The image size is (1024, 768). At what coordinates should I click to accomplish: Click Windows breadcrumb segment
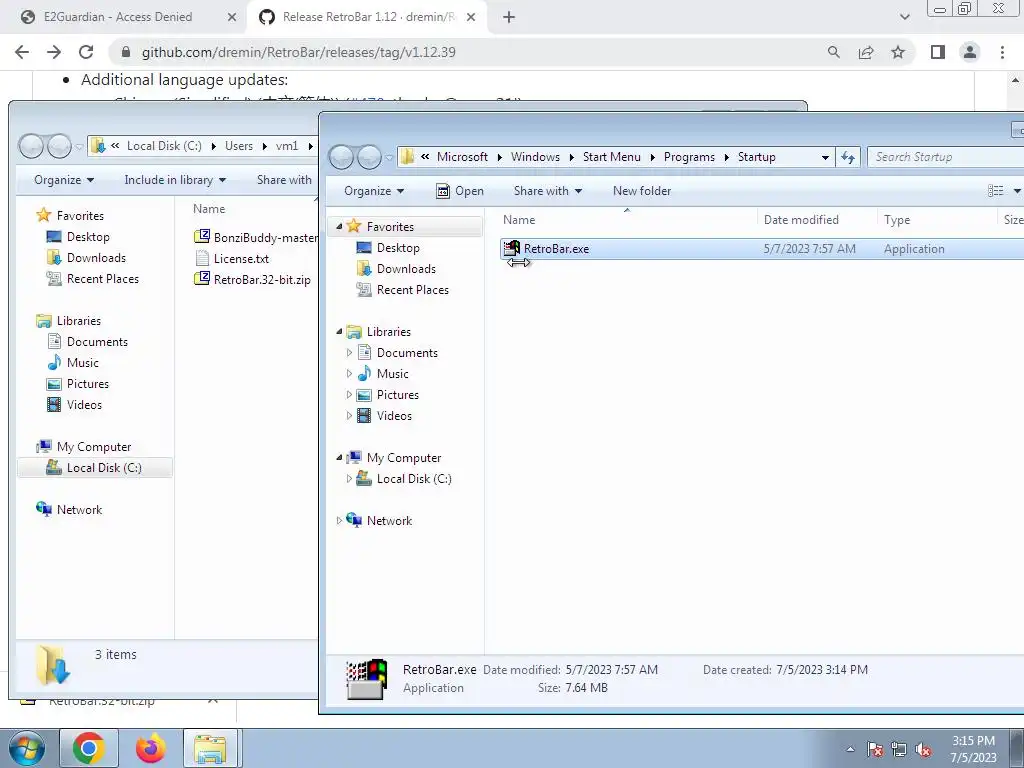pos(535,157)
